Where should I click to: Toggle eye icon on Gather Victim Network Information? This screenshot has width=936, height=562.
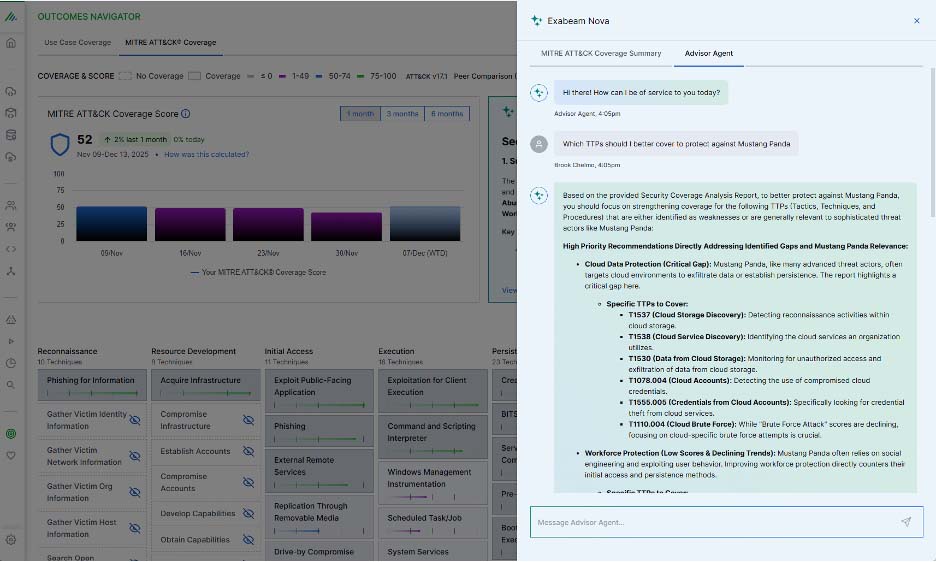tap(135, 456)
